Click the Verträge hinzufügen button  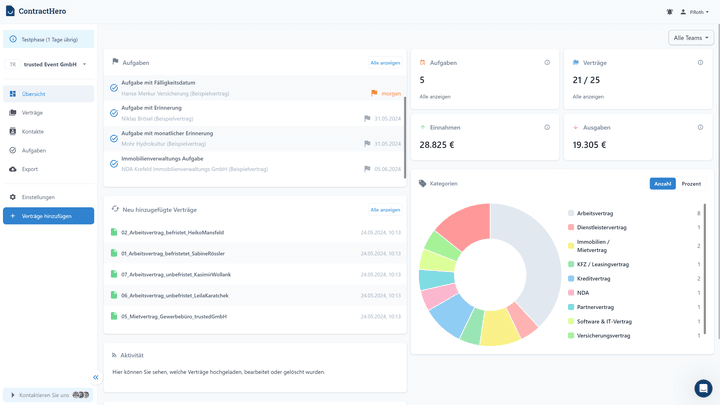(48, 216)
